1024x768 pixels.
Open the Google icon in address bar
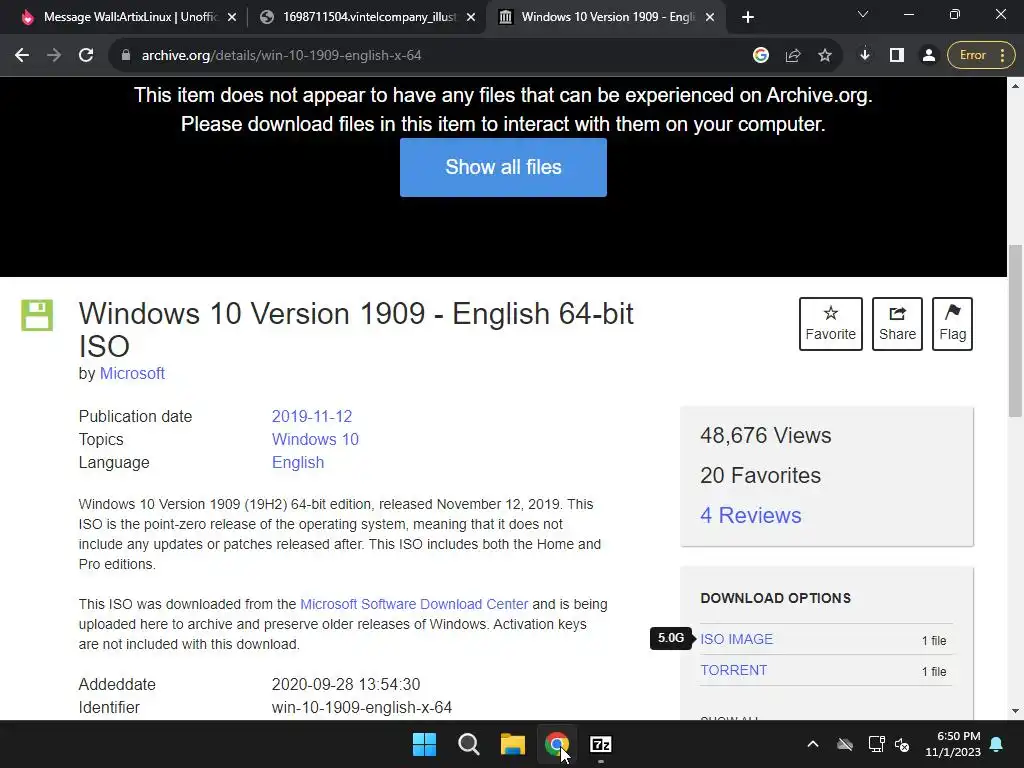[x=761, y=56]
